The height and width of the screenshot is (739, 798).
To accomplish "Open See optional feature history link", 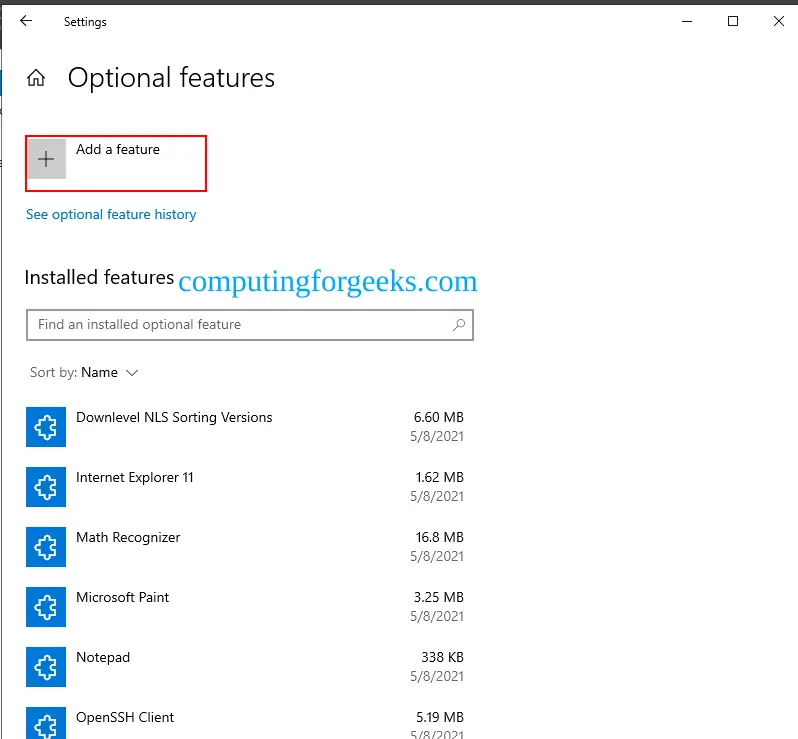I will point(111,214).
